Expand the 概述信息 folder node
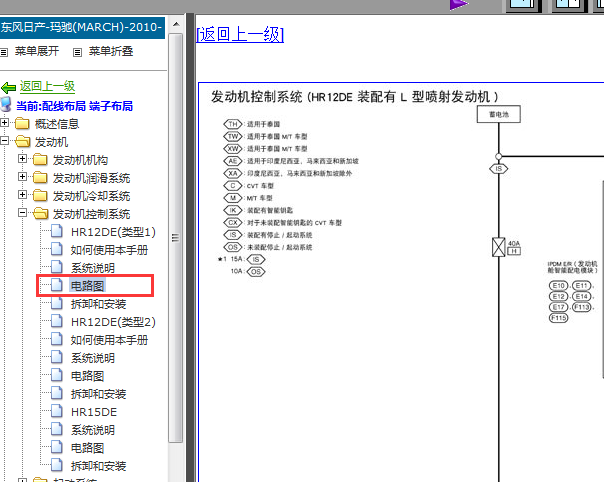 (x=4, y=123)
